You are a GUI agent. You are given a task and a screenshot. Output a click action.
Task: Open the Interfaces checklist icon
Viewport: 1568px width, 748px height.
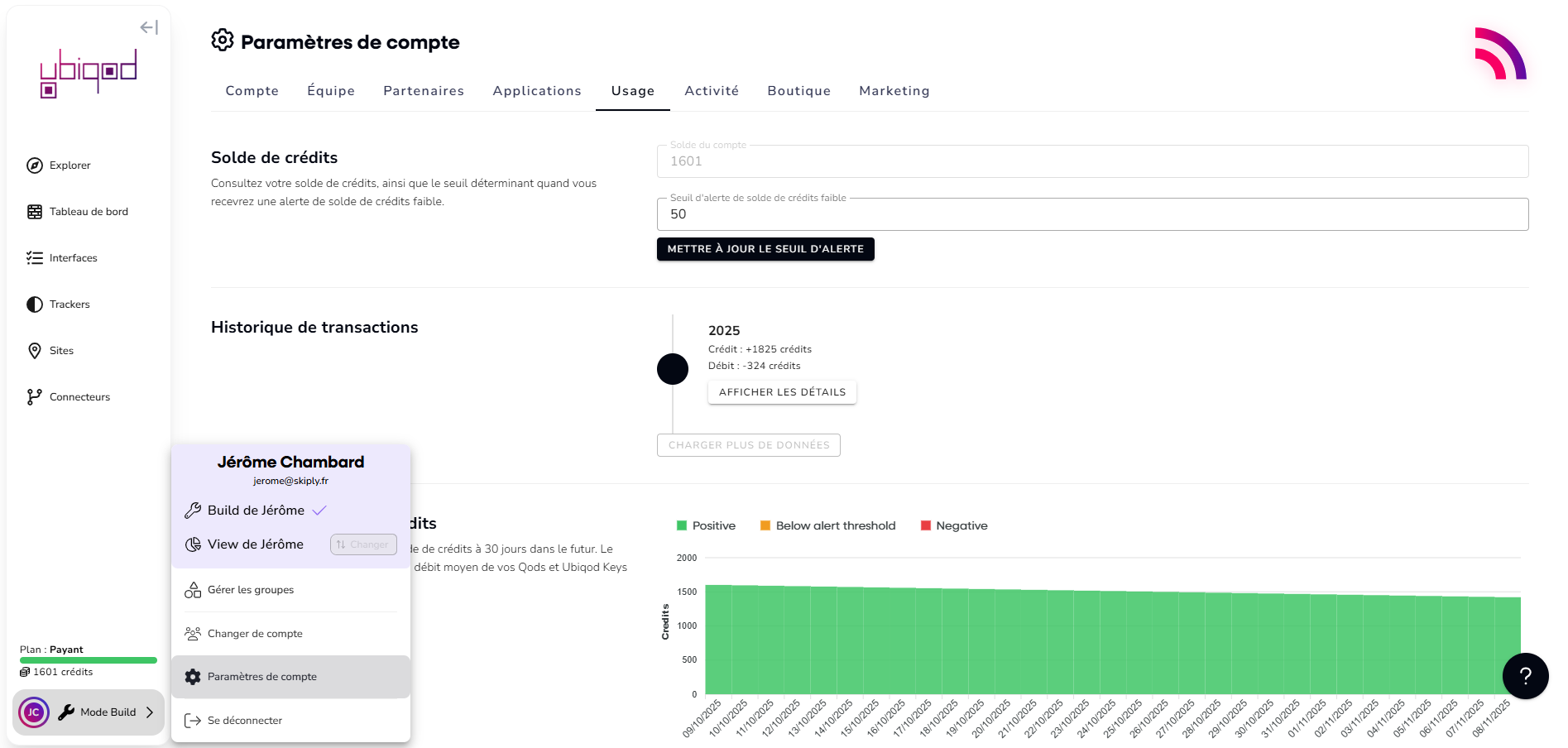[x=35, y=258]
